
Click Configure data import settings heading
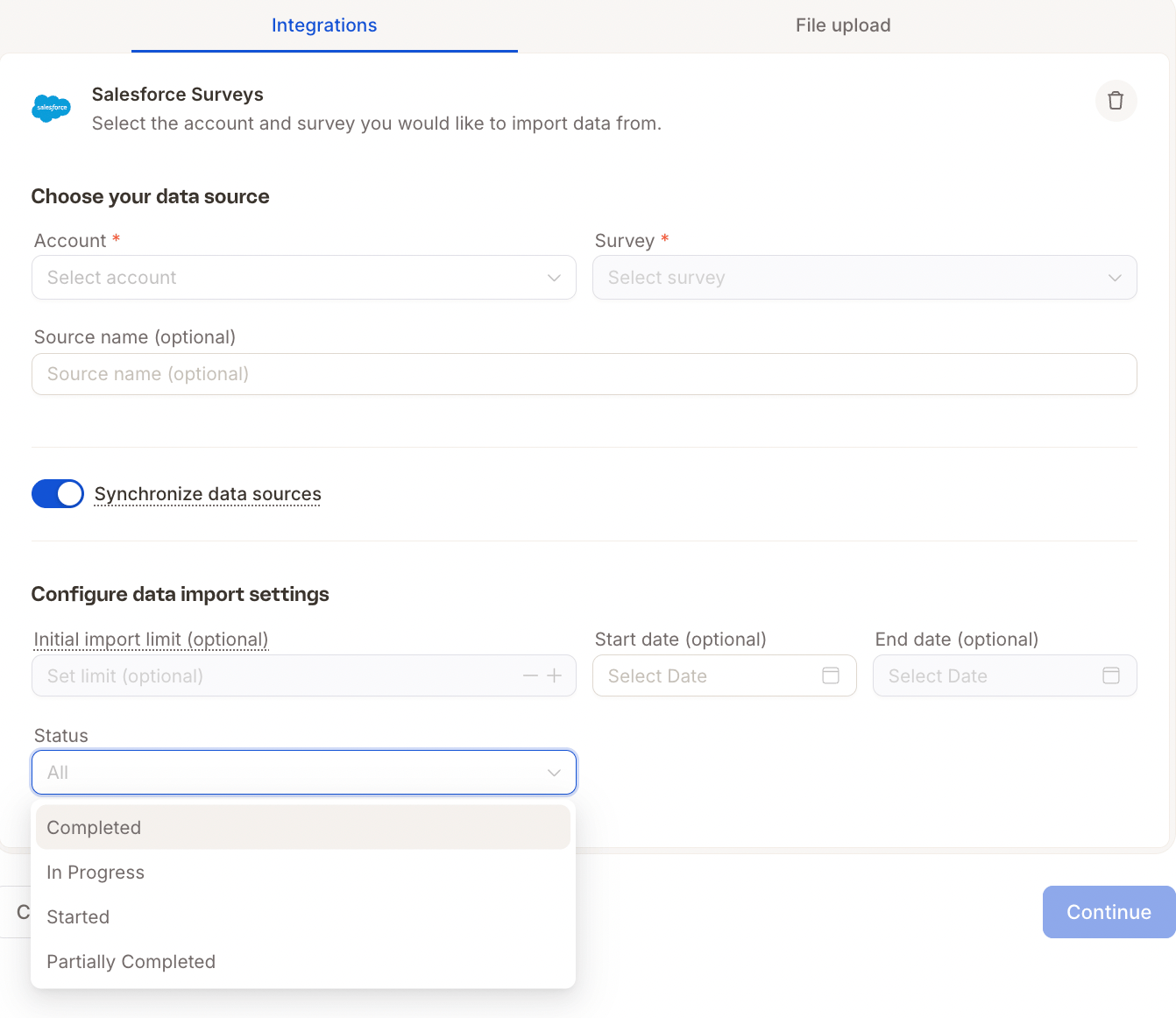click(x=181, y=594)
